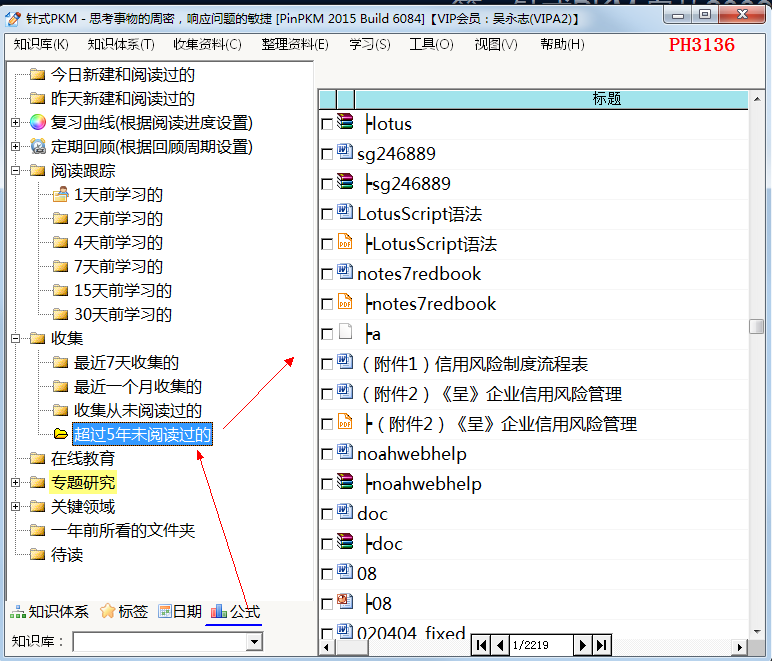
Task: Click the periodic review clock icon
Action: 38,147
